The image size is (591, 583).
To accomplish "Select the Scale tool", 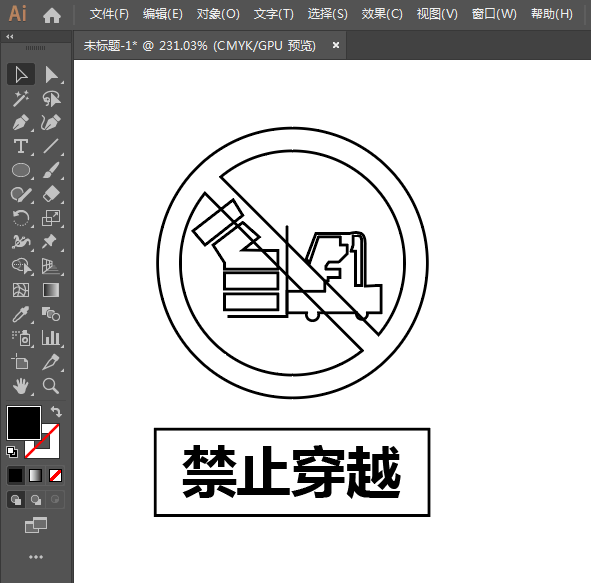I will pyautogui.click(x=51, y=218).
